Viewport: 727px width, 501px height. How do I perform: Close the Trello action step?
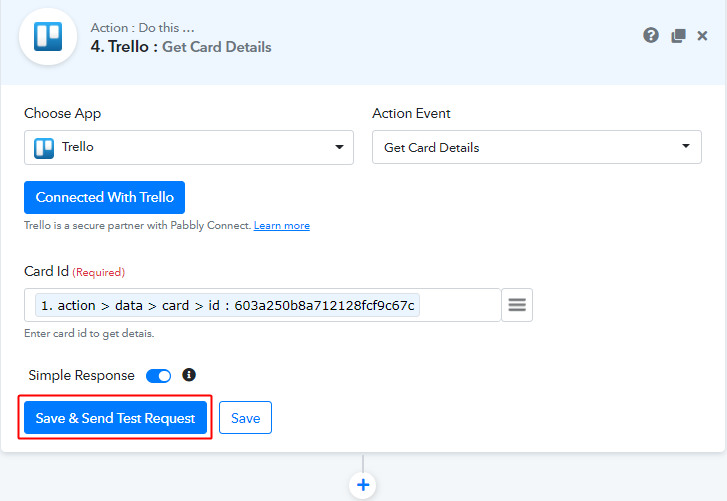point(702,36)
